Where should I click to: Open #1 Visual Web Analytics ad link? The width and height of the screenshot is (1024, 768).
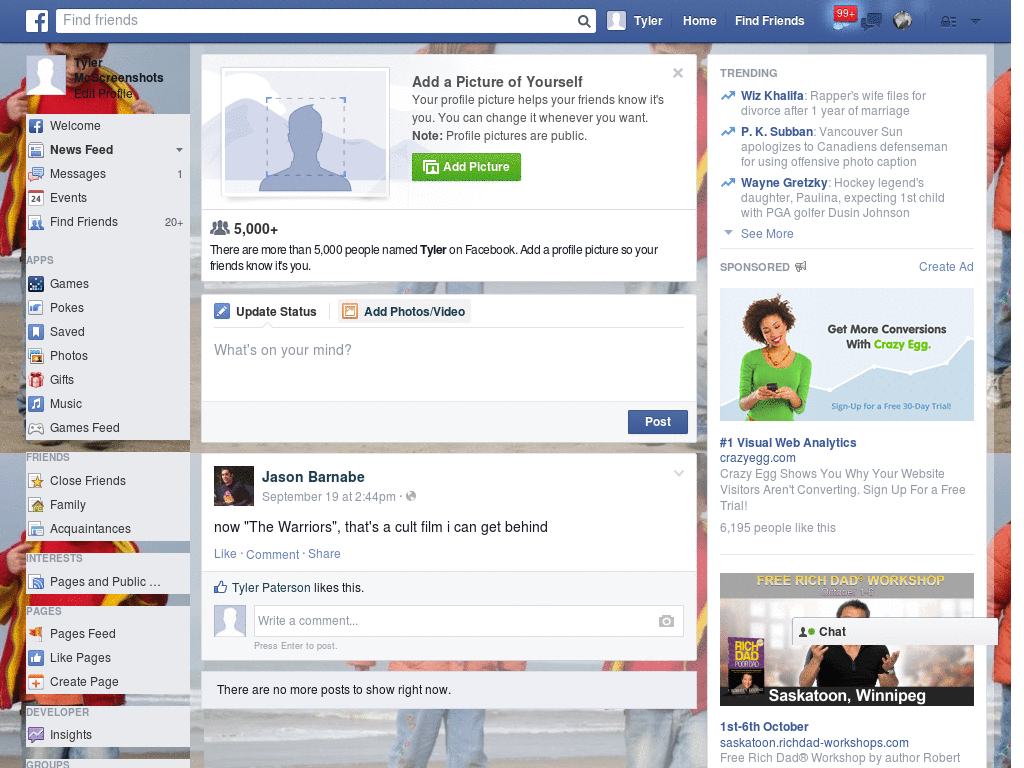tap(788, 443)
